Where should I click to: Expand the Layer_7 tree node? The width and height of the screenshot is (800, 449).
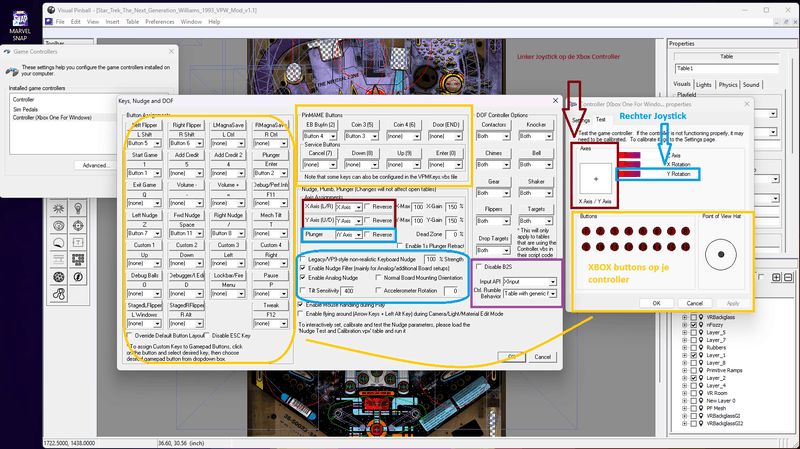[685, 340]
